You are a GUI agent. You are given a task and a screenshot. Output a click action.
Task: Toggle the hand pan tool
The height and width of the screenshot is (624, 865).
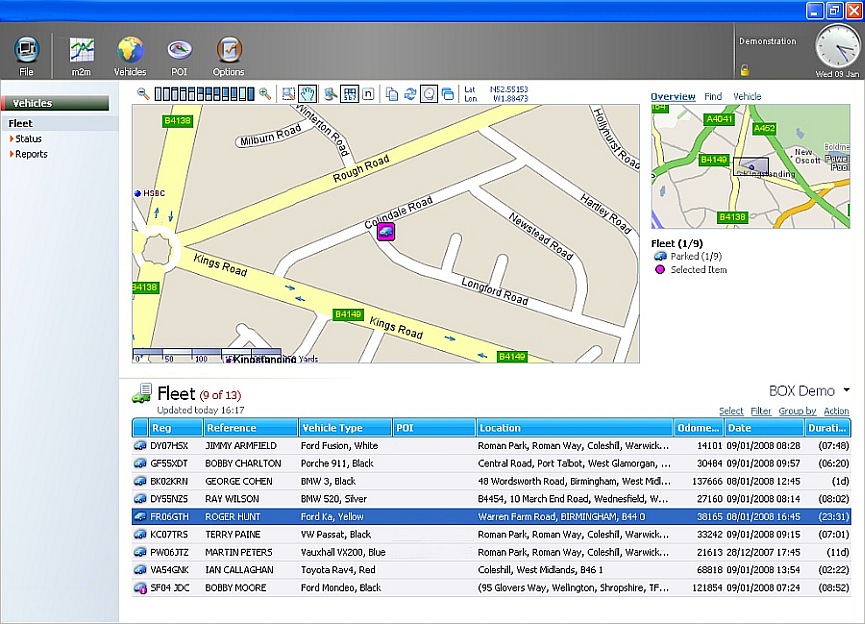coord(308,94)
